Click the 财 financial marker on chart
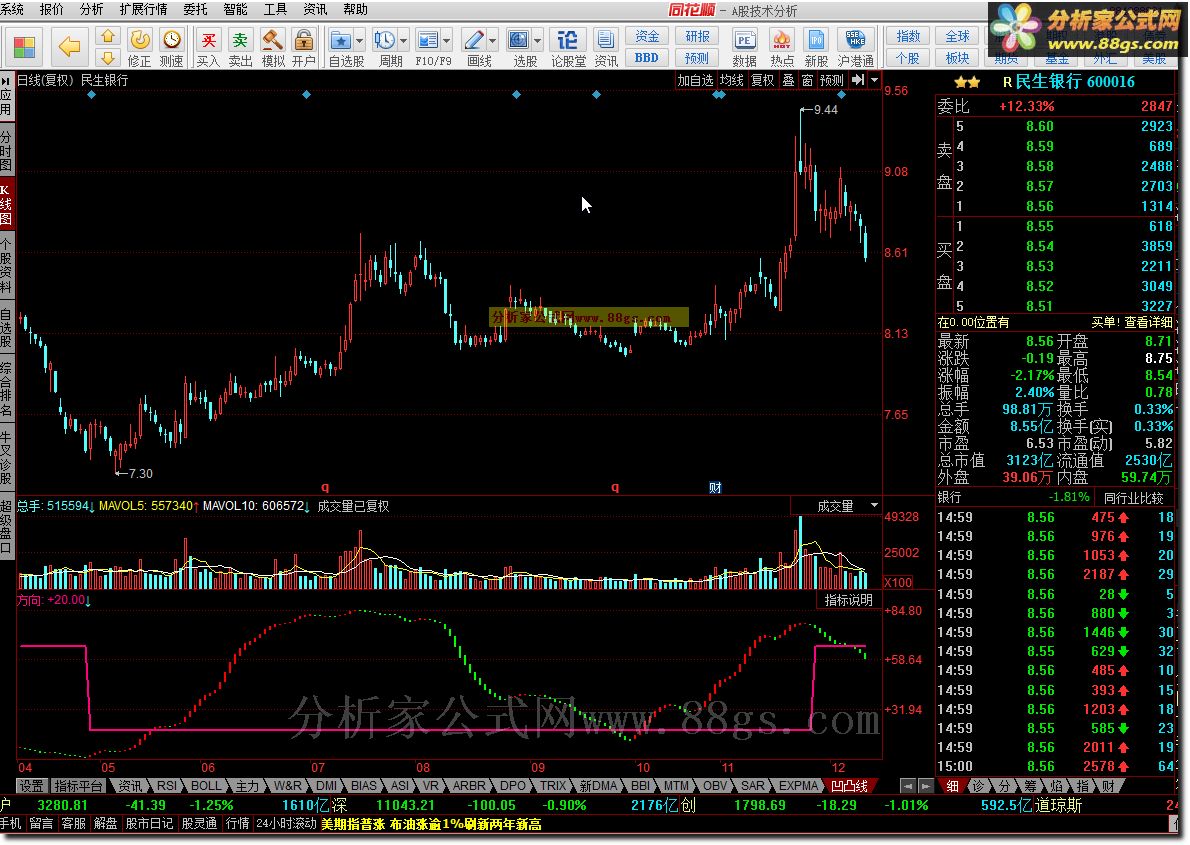This screenshot has width=1190, height=845. point(715,487)
